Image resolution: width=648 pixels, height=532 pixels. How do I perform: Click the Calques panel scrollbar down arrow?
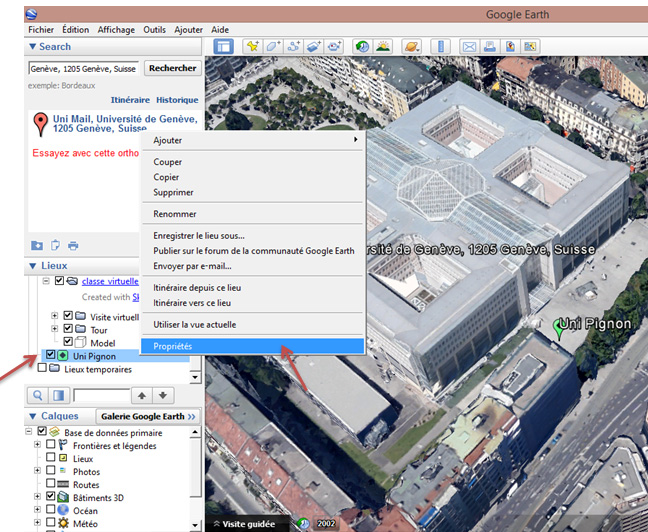coord(195,526)
